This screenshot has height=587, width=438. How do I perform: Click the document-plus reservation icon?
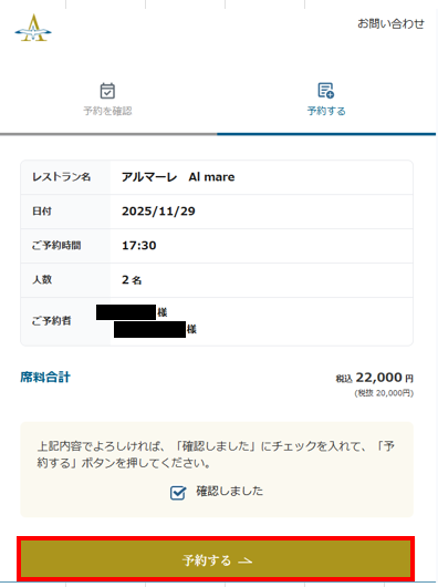click(326, 91)
